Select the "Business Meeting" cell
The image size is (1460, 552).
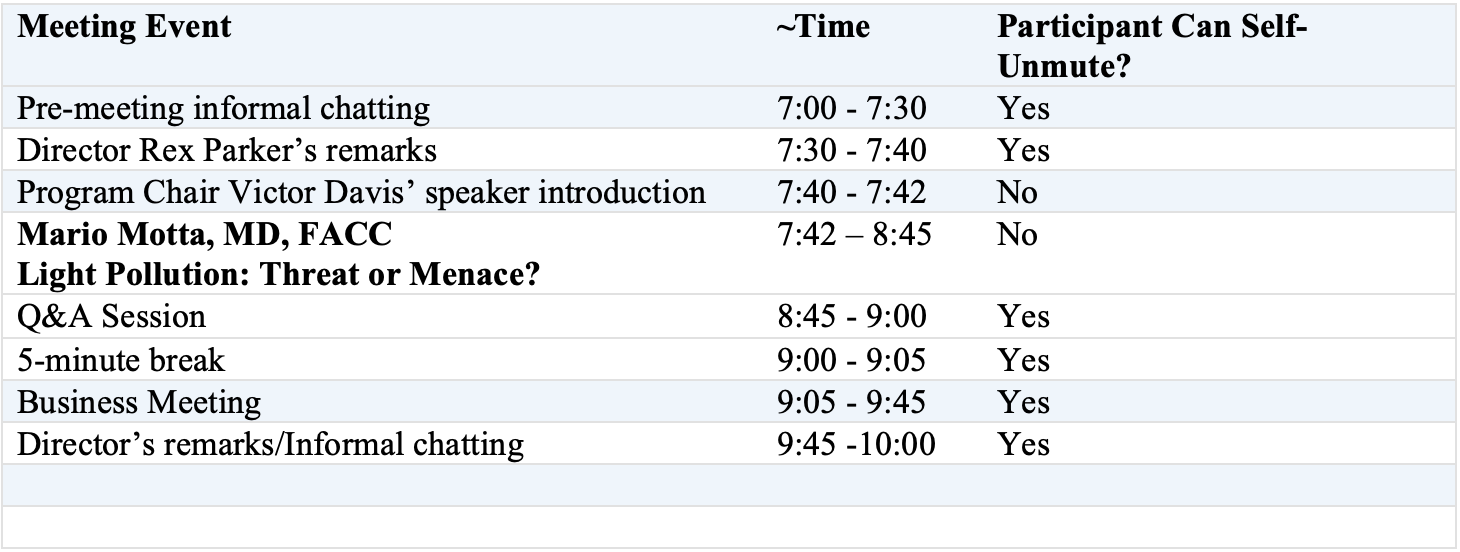click(x=139, y=402)
